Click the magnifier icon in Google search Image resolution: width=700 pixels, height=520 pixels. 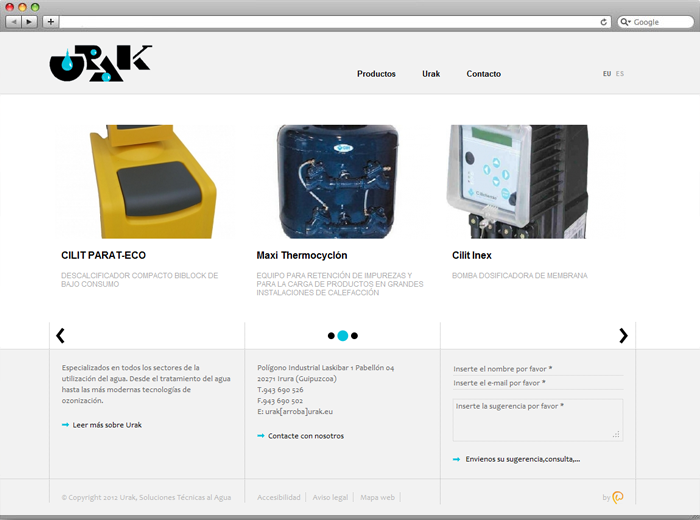point(625,22)
